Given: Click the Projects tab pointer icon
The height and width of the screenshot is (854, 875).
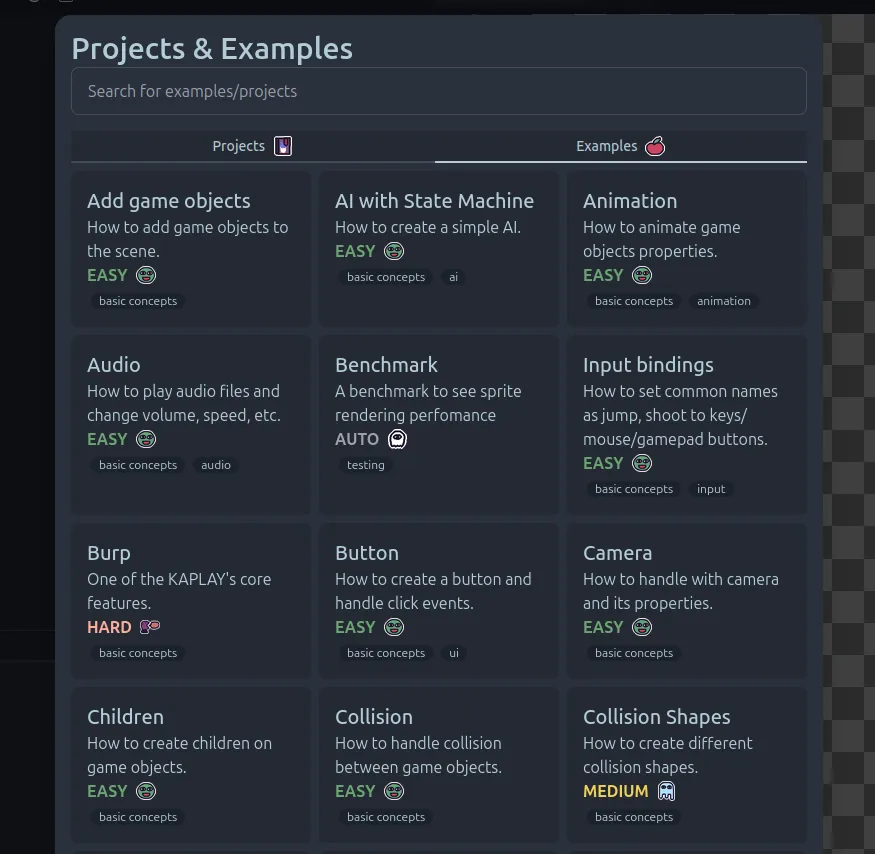Looking at the screenshot, I should 283,146.
